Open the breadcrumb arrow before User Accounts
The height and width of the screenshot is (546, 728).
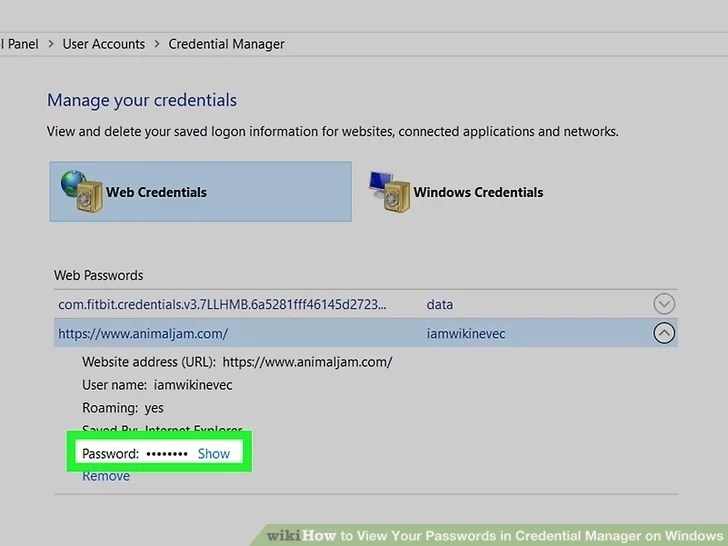pos(50,44)
